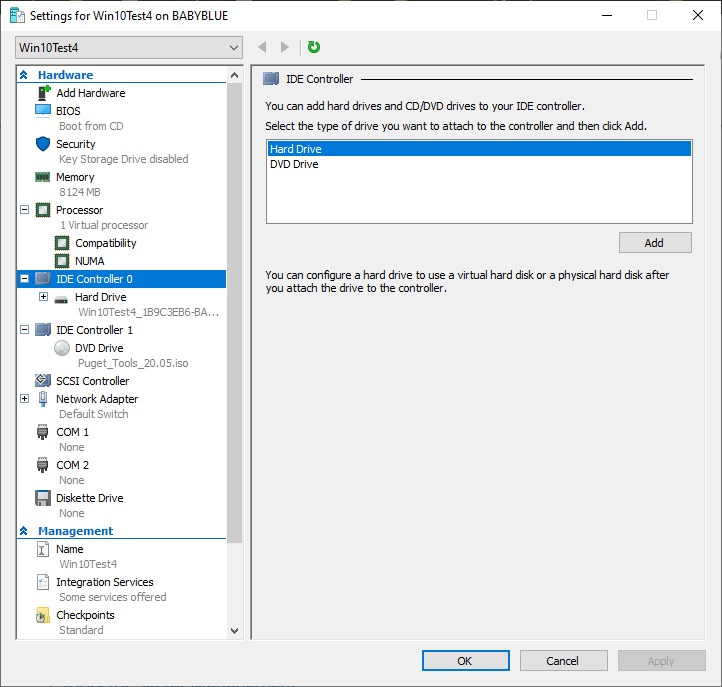
Task: Click the Add button
Action: click(654, 243)
